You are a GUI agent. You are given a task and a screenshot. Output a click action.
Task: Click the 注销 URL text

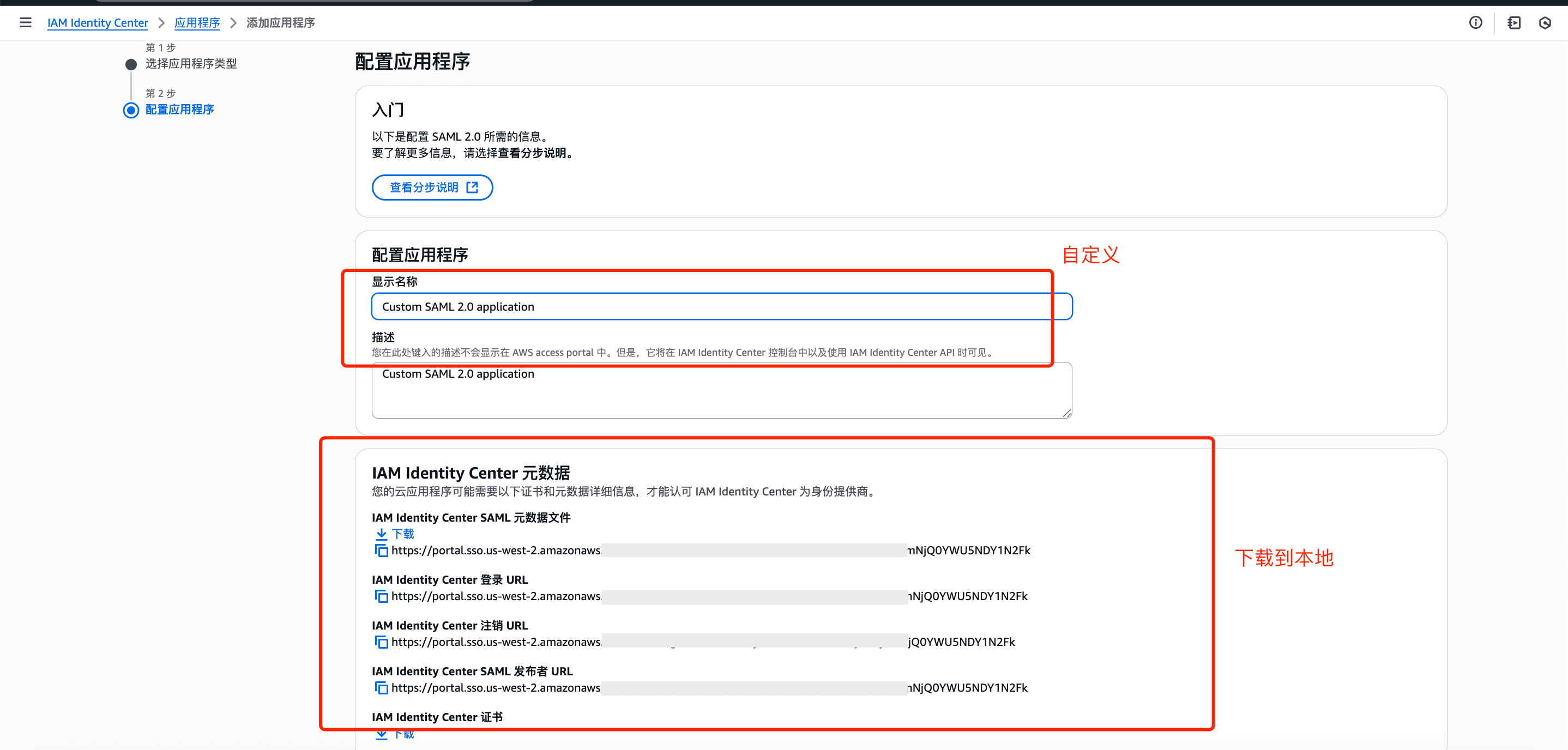click(x=703, y=642)
